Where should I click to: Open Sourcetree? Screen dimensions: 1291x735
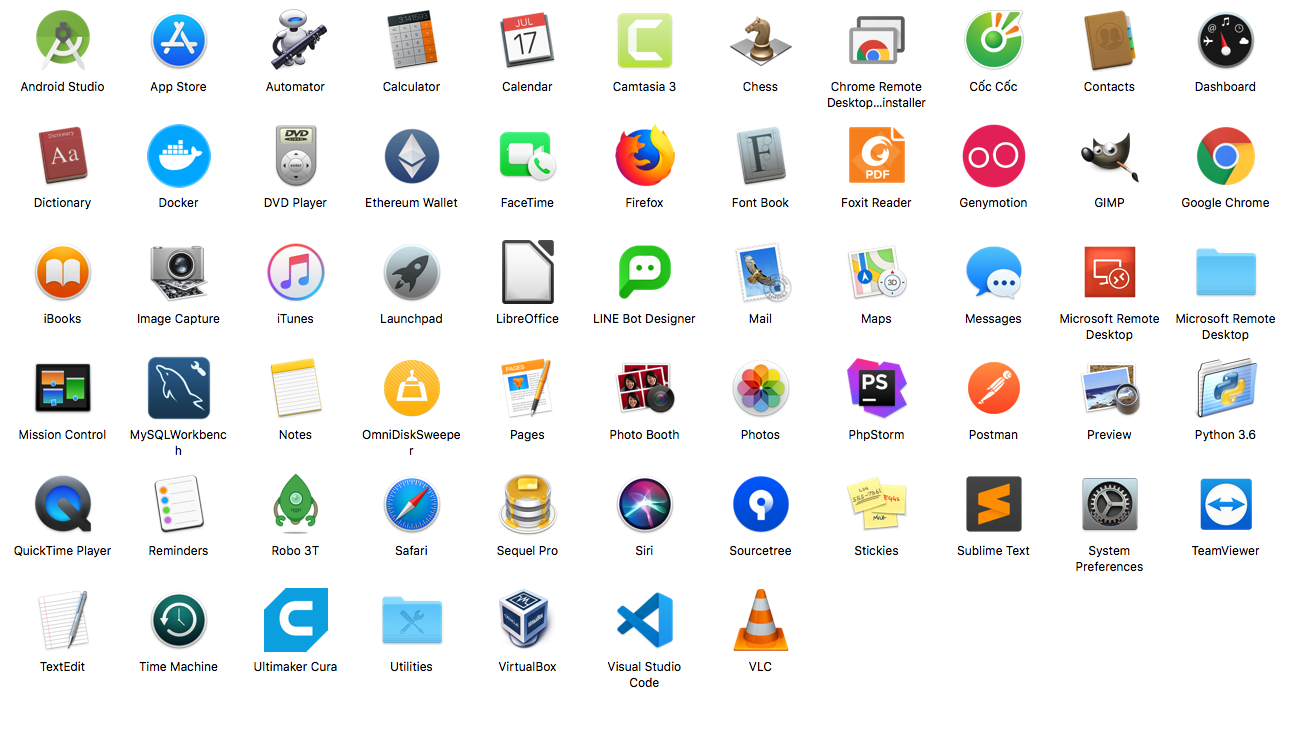point(760,504)
